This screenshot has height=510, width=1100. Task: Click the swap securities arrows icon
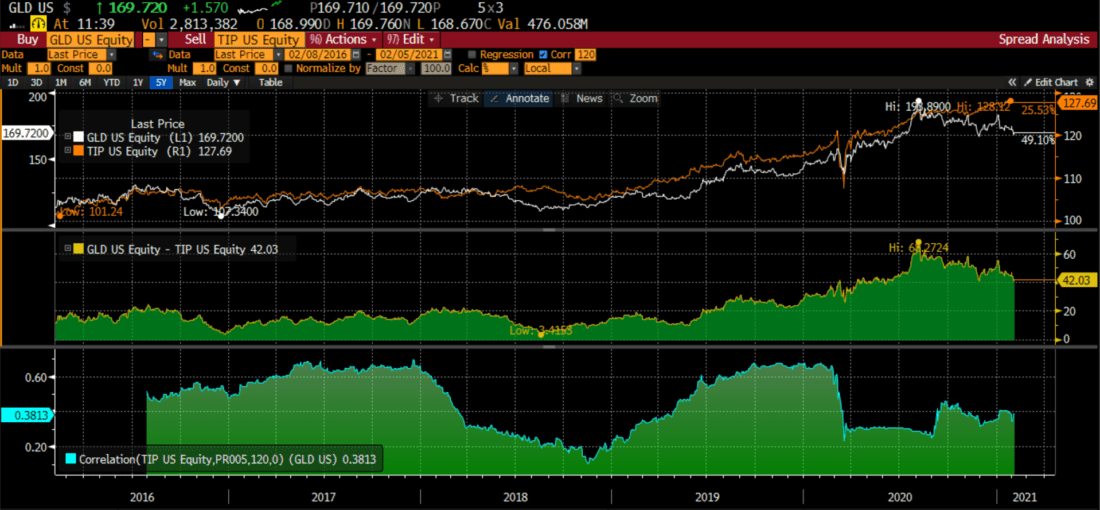156,54
